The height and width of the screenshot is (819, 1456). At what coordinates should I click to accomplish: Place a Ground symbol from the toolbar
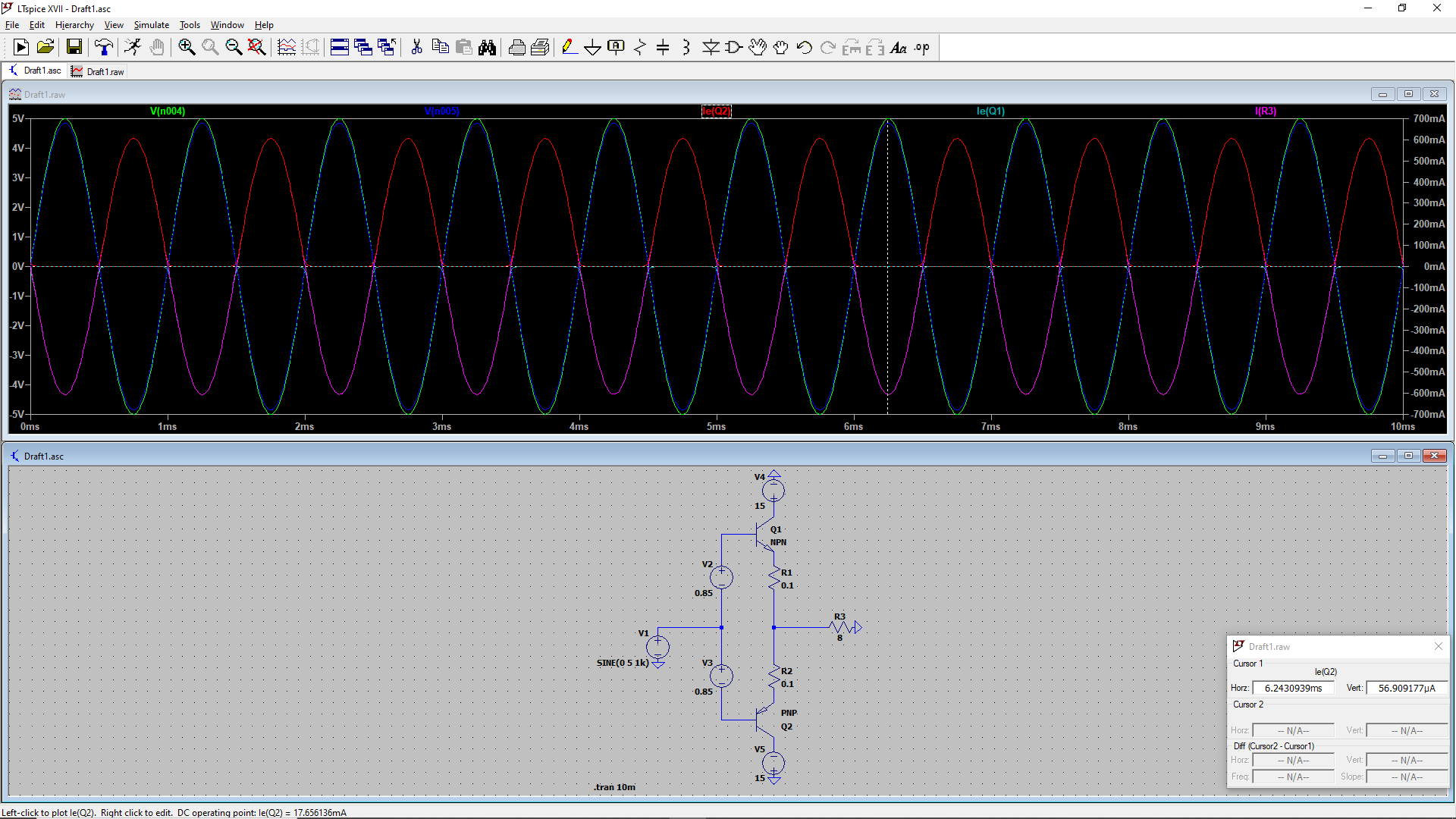coord(592,48)
